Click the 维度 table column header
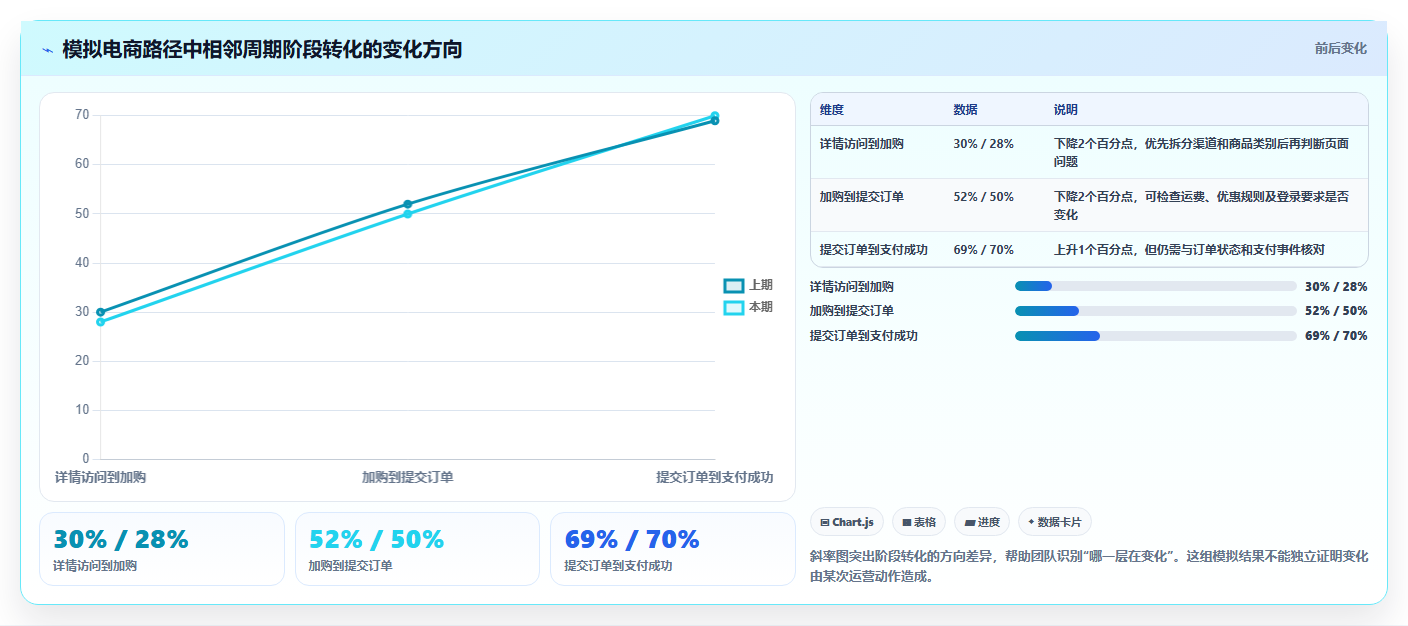 point(832,110)
